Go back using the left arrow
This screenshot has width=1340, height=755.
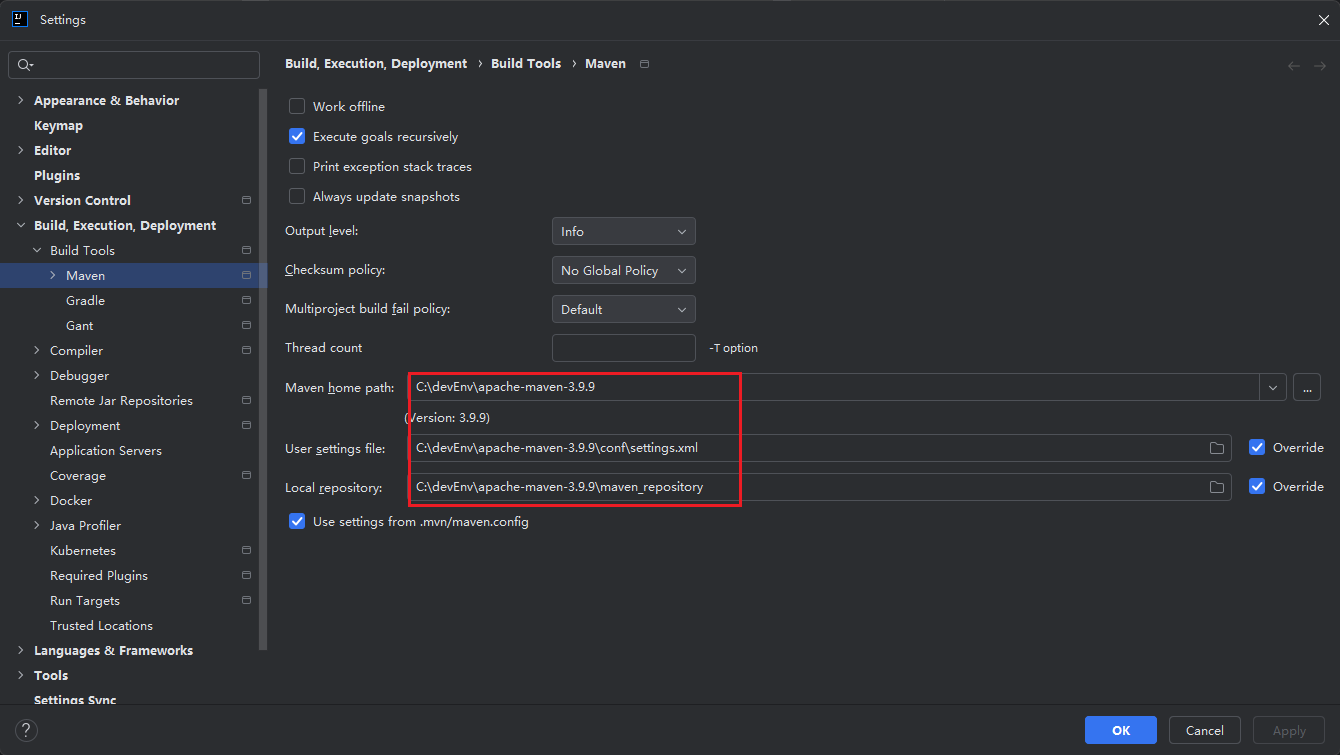click(x=1294, y=65)
